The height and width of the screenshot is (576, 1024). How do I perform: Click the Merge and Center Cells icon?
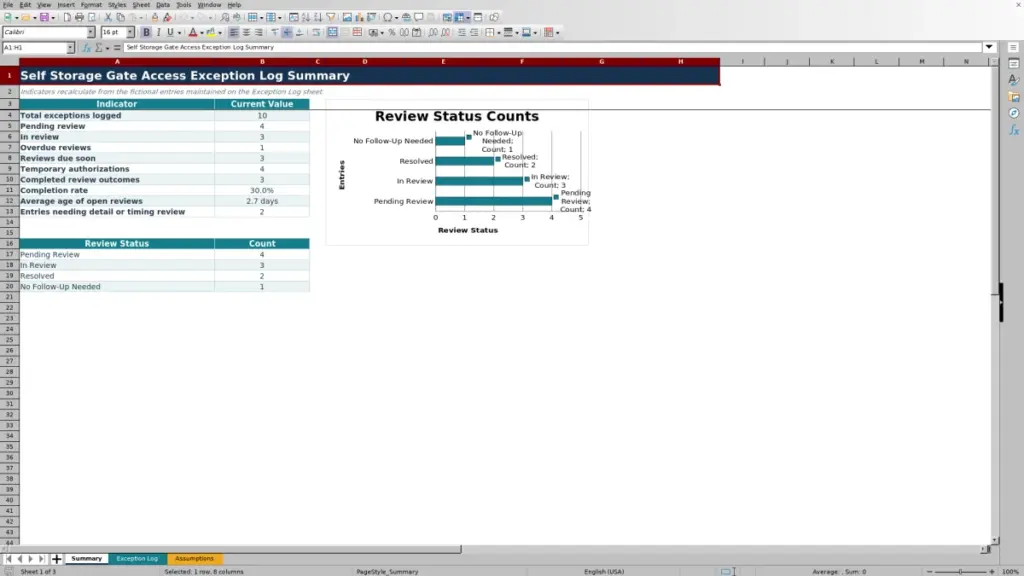(332, 33)
